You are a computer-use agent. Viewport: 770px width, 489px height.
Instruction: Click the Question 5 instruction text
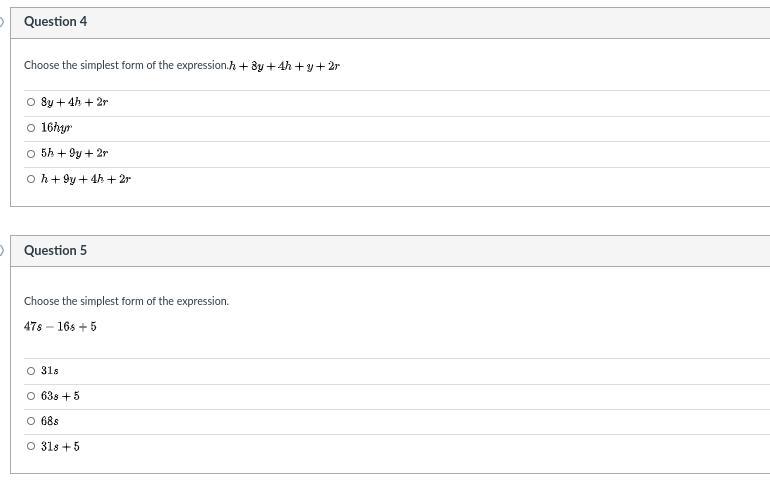click(x=126, y=301)
